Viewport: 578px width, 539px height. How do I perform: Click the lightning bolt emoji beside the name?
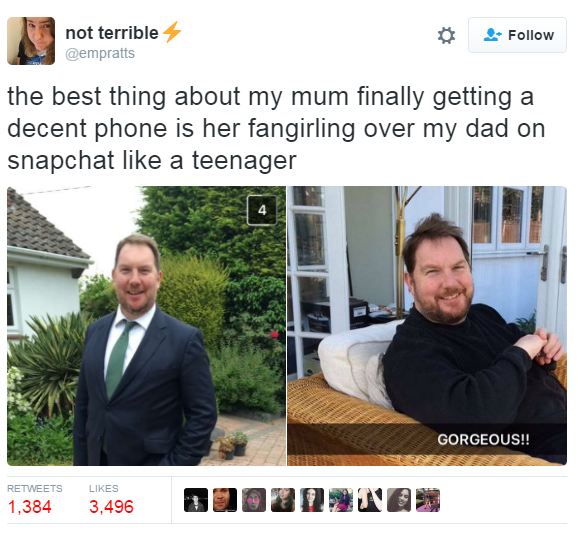click(172, 32)
